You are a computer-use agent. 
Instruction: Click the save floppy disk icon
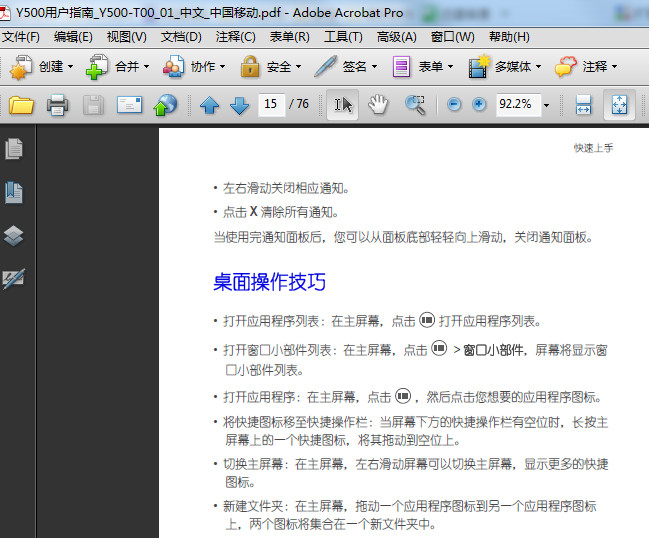[93, 105]
